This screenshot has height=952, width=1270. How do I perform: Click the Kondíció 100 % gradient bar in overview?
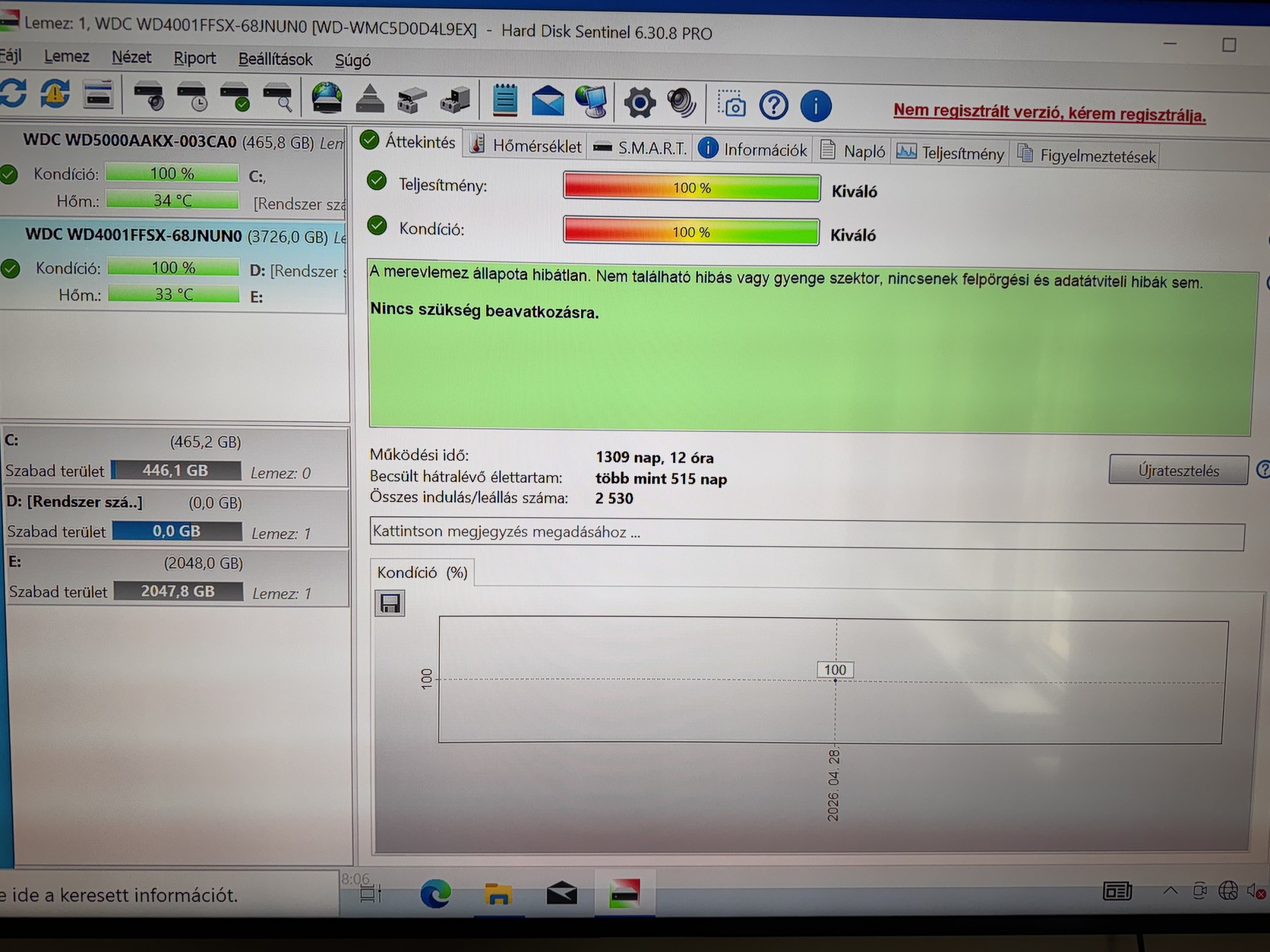pos(691,232)
